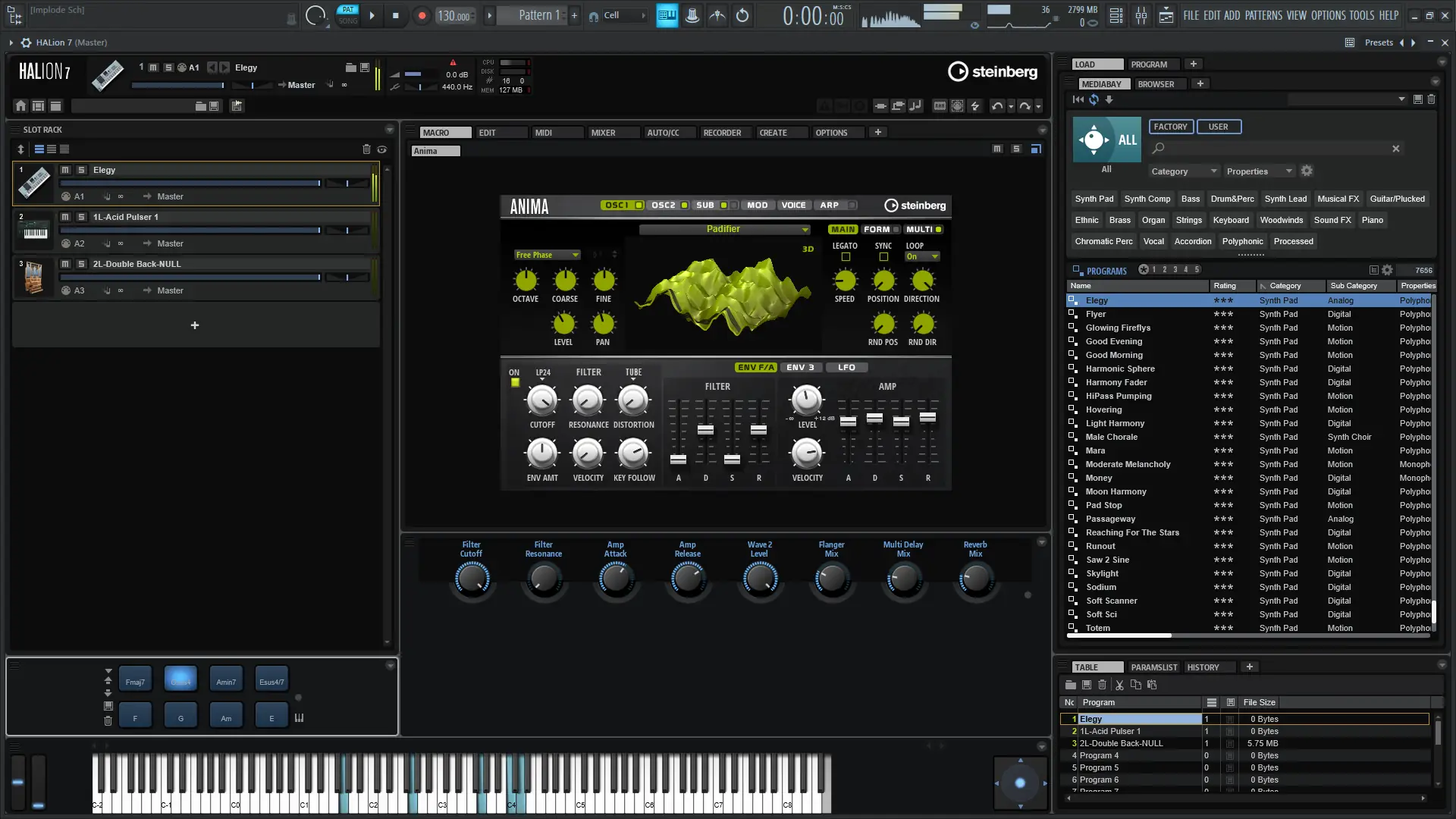Open the pattern selector arrow
The image size is (1456, 819).
pyautogui.click(x=489, y=15)
